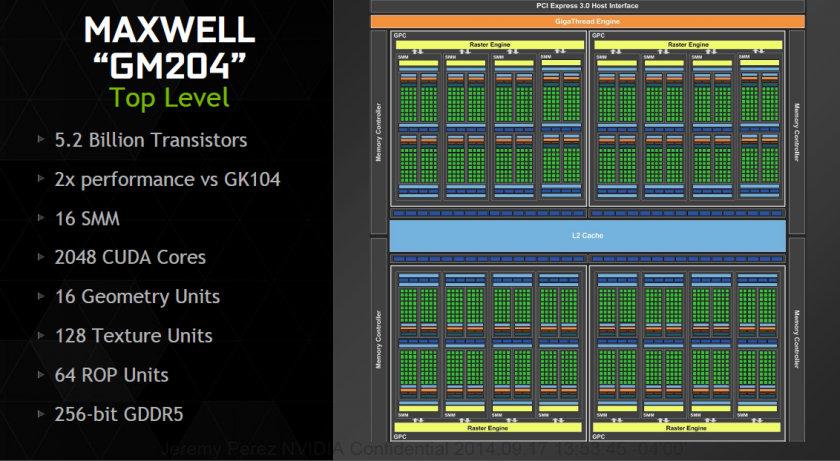Click the "256-bit GDDR5" bullet text
This screenshot has height=461, width=840.
tap(119, 414)
